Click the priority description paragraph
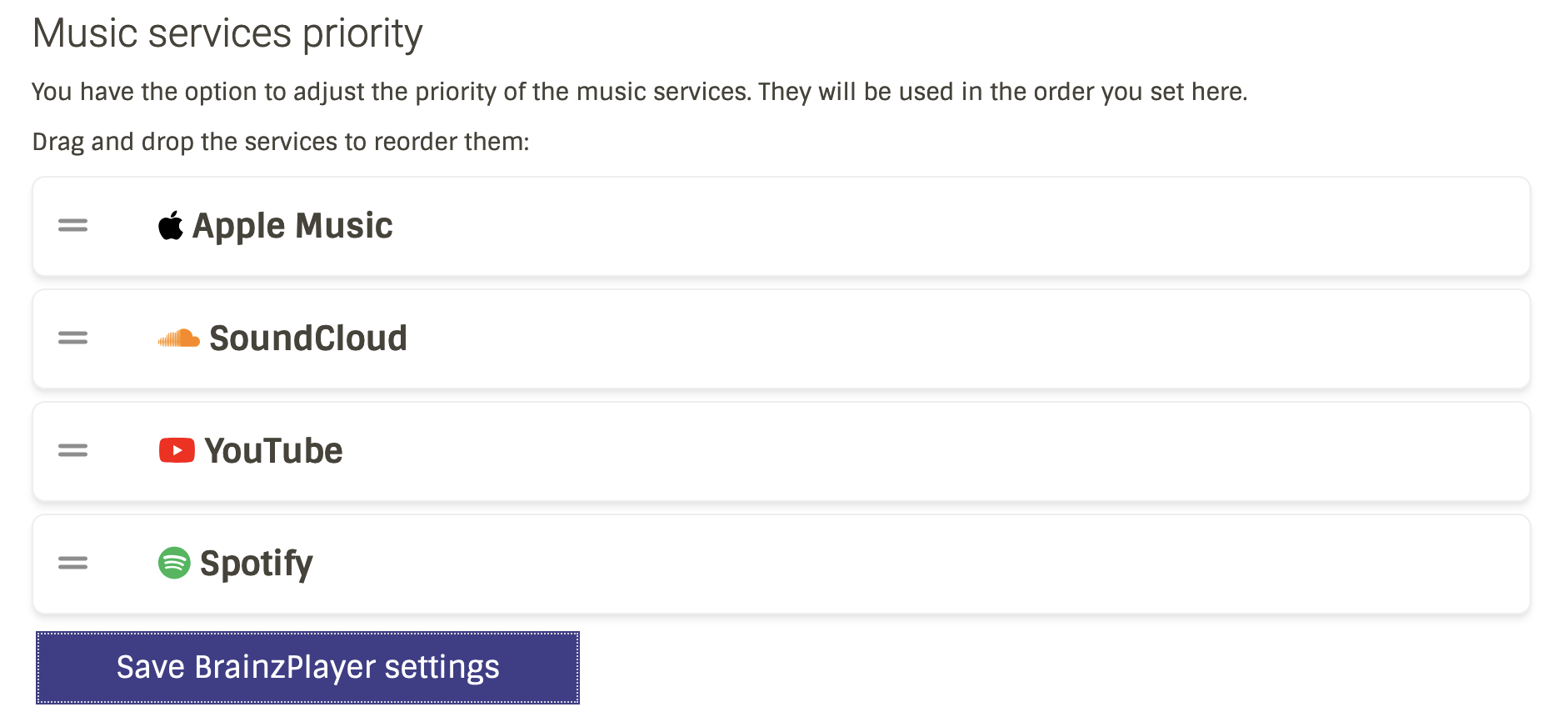 pyautogui.click(x=640, y=92)
